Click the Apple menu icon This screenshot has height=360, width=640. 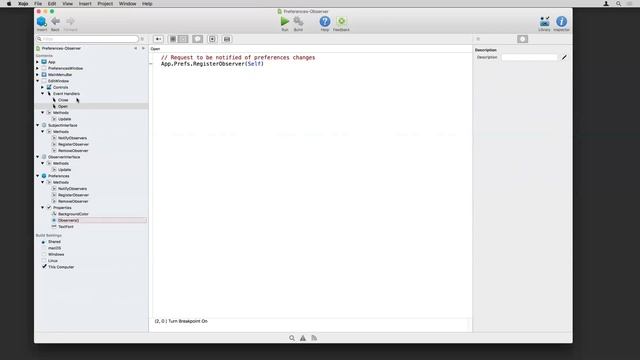(9, 4)
